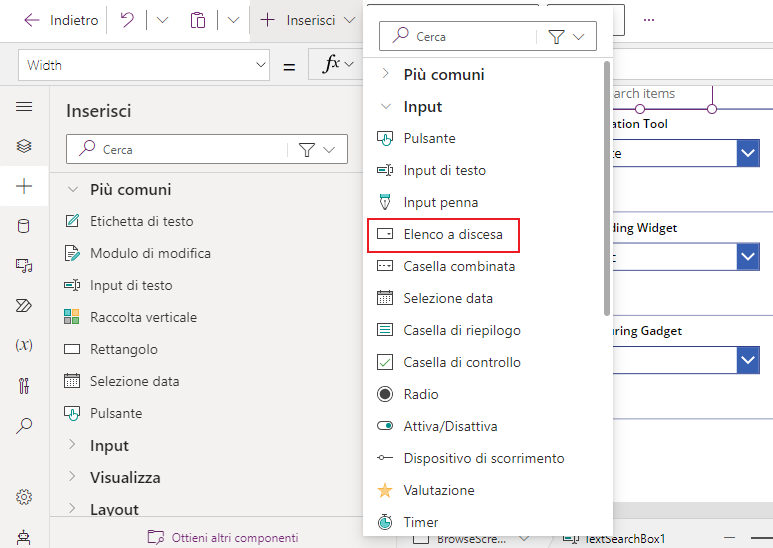Open the BrowseScre... screen selector
773x548 pixels.
point(471,540)
